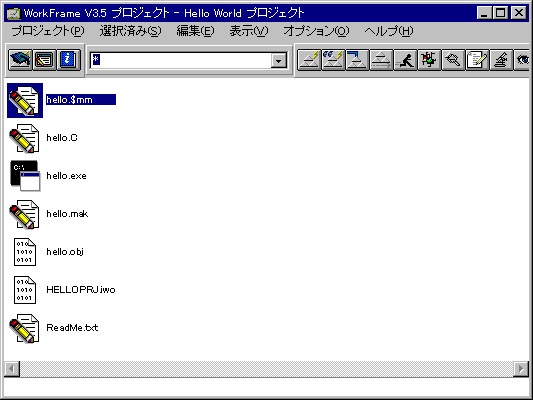
Task: Click the bug debug toolbar icon
Action: coord(429,60)
